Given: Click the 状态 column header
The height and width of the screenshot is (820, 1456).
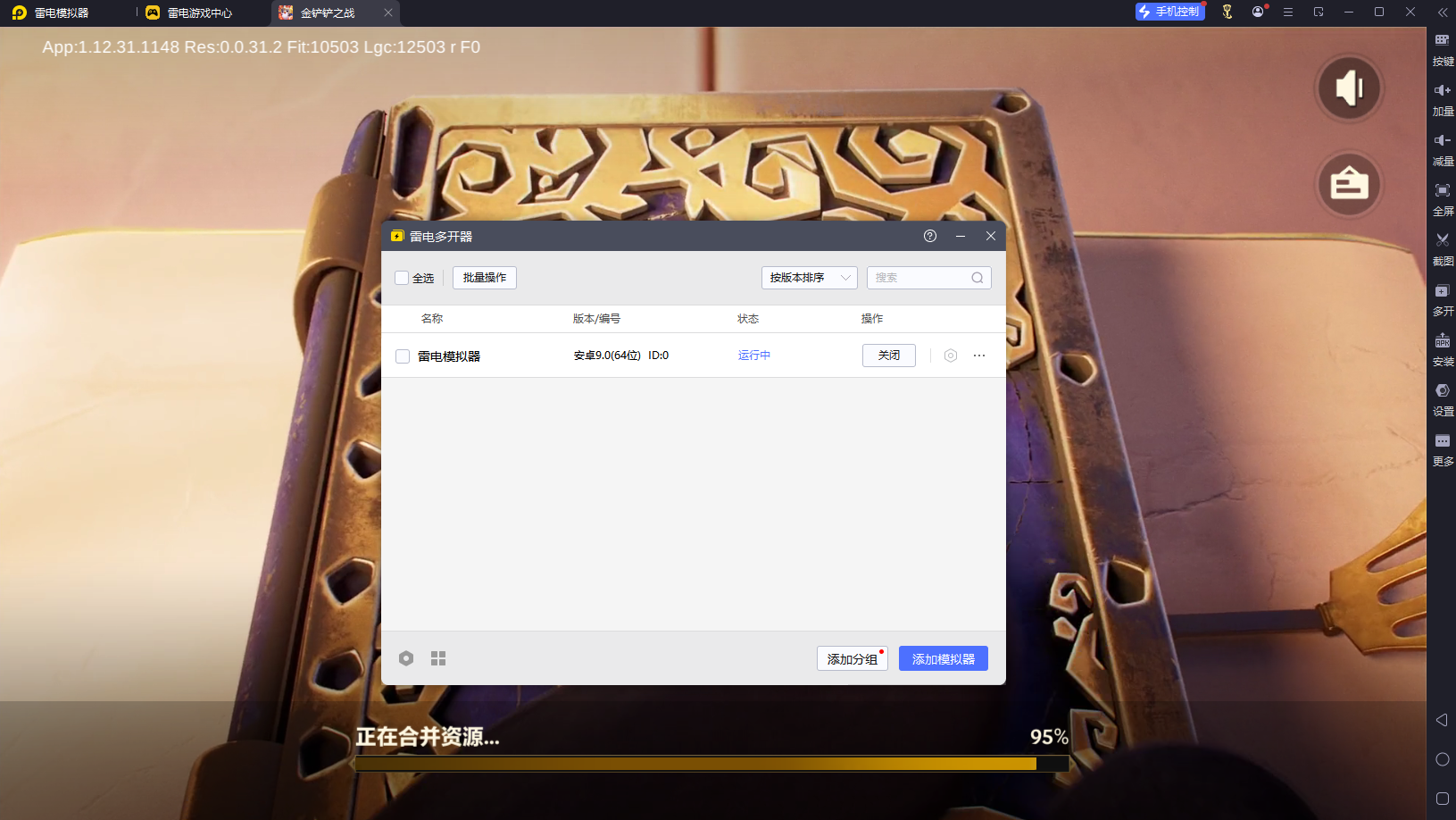Looking at the screenshot, I should pos(748,319).
